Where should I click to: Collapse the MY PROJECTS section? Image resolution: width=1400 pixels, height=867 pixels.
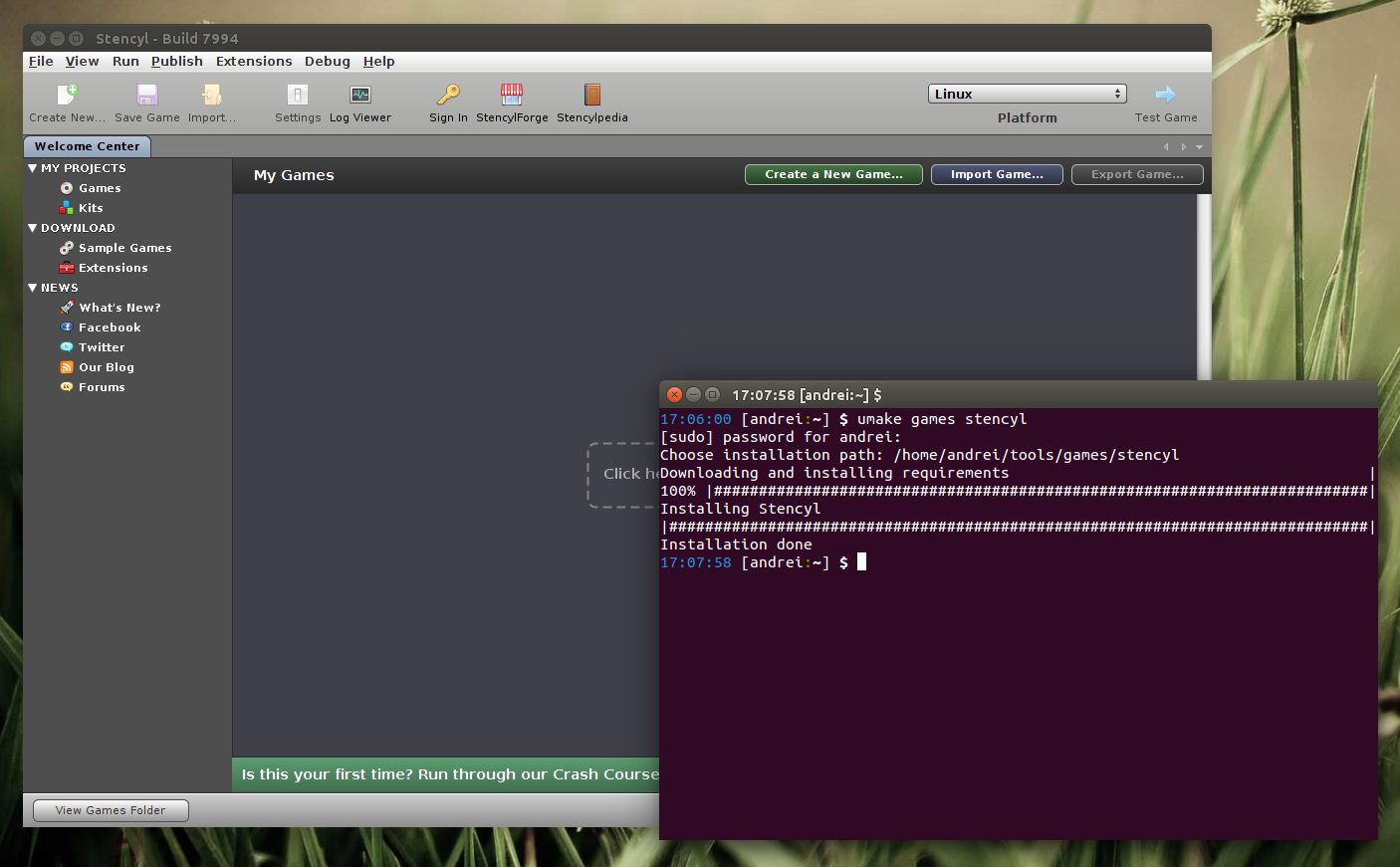click(x=31, y=167)
